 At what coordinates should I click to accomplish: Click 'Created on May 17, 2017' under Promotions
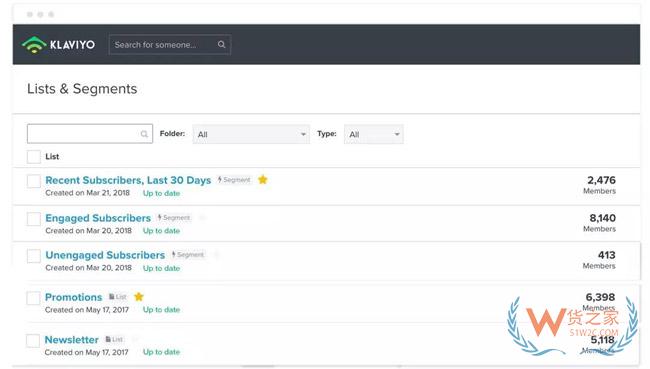87,310
